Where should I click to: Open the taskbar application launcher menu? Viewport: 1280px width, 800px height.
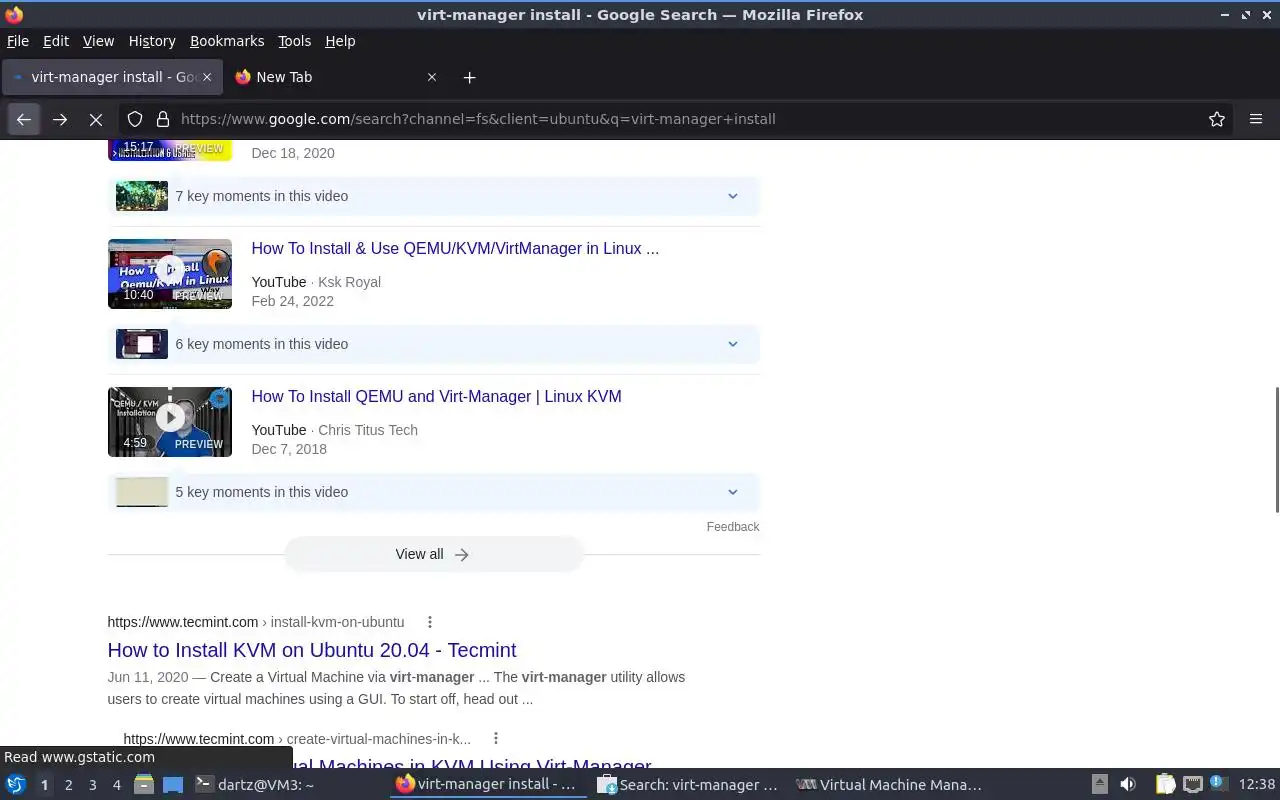pyautogui.click(x=15, y=785)
